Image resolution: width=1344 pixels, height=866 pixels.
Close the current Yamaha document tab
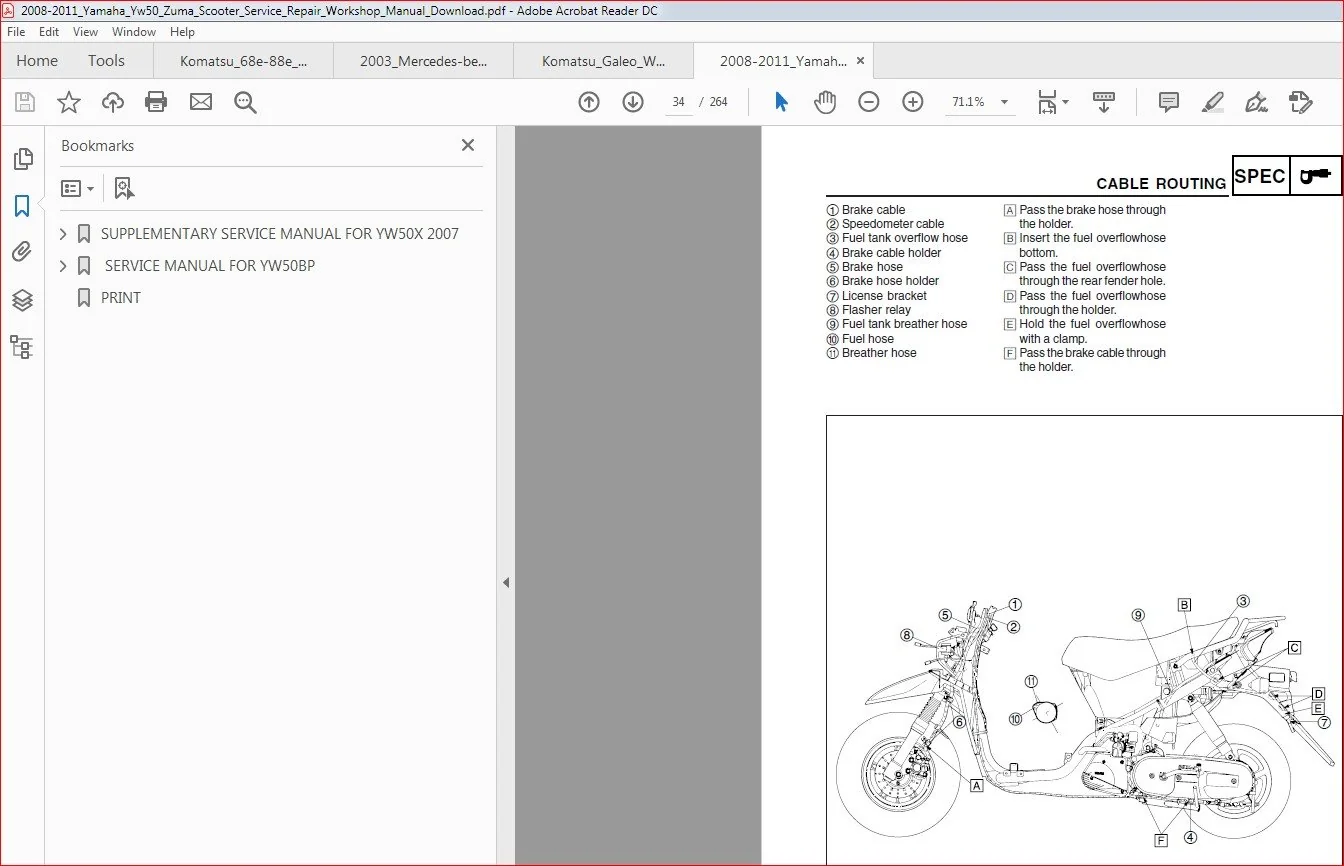[x=862, y=61]
